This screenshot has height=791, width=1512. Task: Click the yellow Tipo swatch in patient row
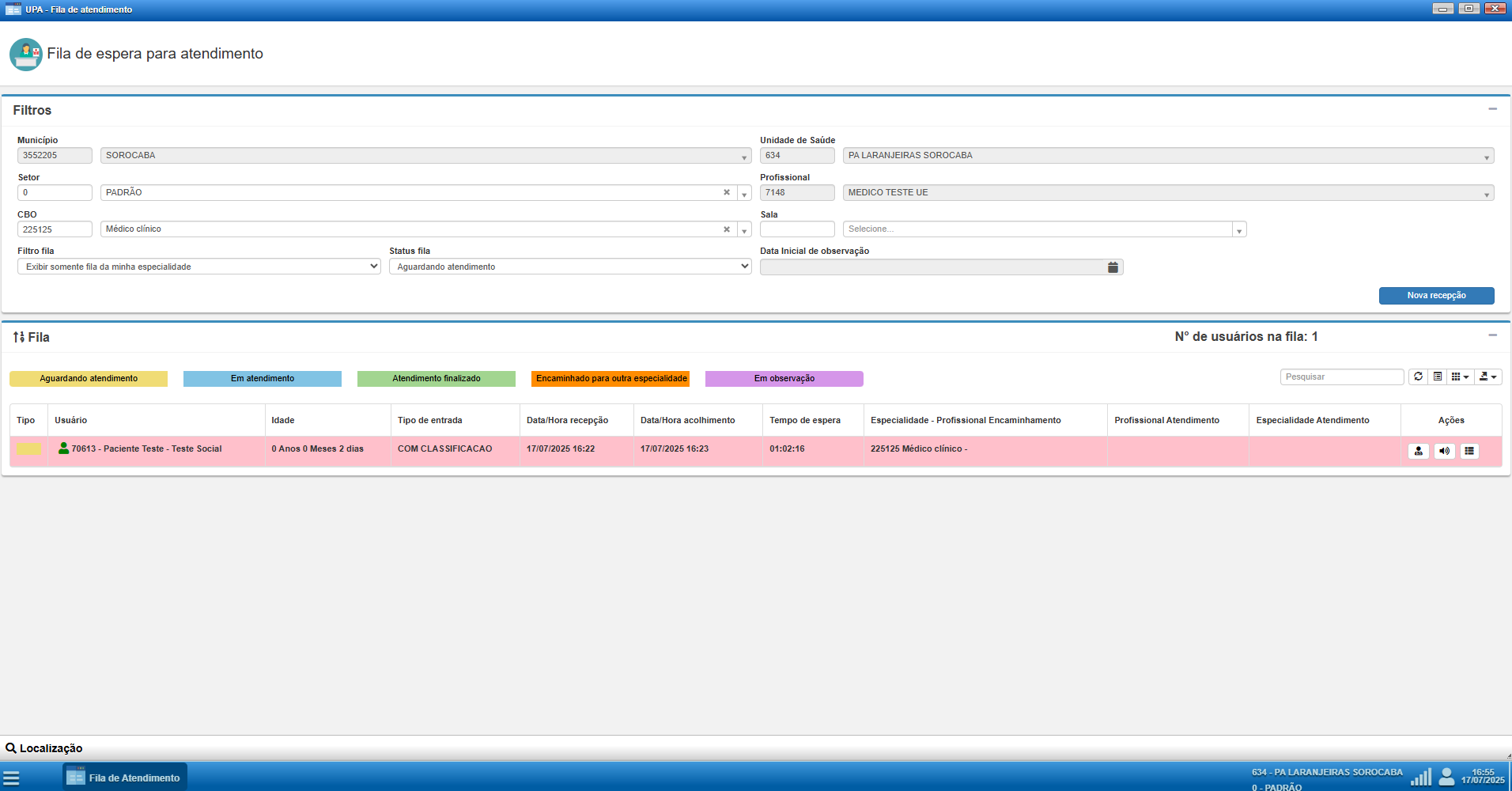click(29, 449)
